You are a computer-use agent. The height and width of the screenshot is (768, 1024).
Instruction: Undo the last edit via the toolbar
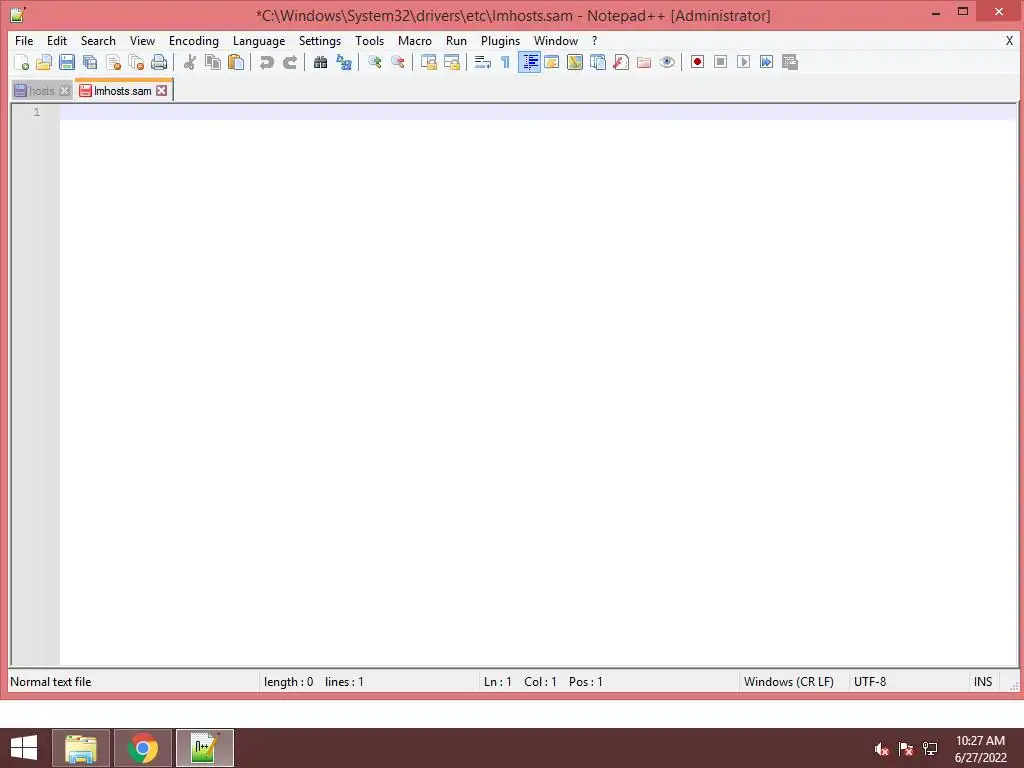click(x=266, y=62)
